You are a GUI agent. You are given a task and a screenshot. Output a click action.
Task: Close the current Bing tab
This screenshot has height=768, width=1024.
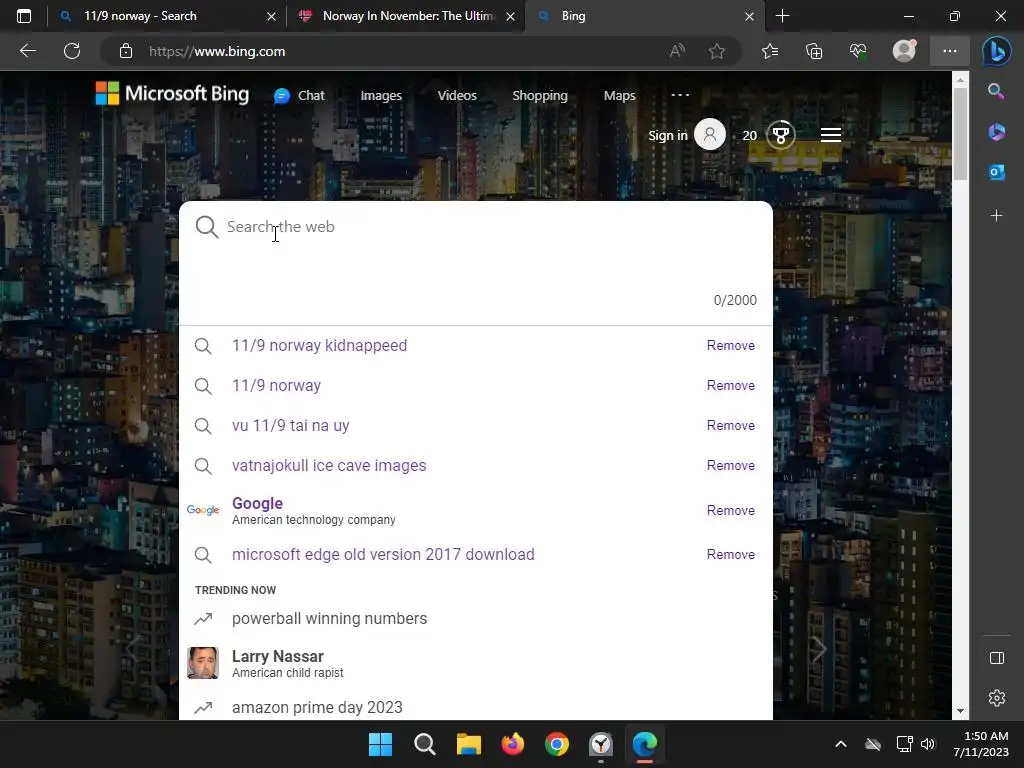[x=750, y=16]
